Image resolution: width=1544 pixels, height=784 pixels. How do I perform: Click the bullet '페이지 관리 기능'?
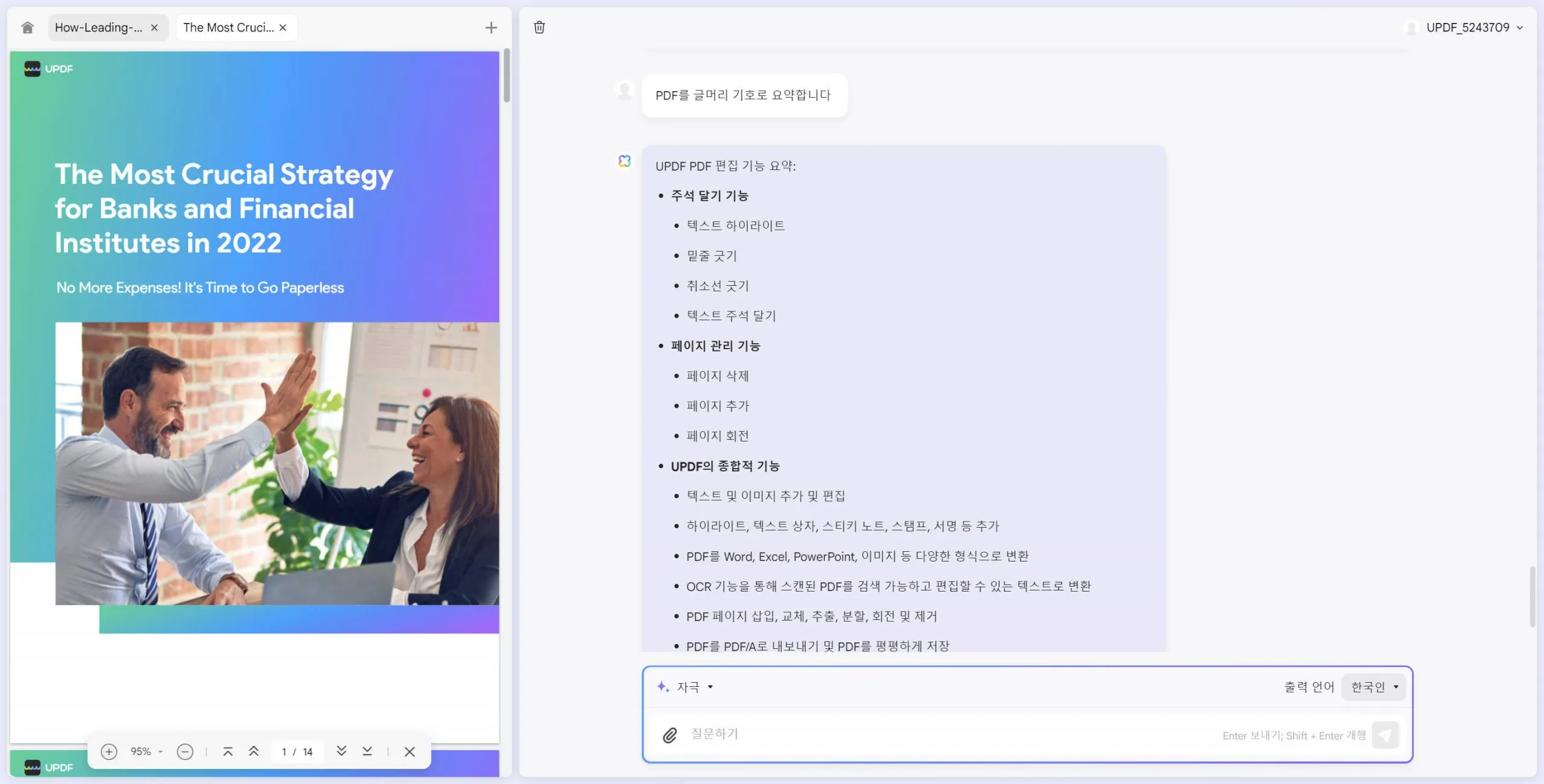click(x=715, y=346)
